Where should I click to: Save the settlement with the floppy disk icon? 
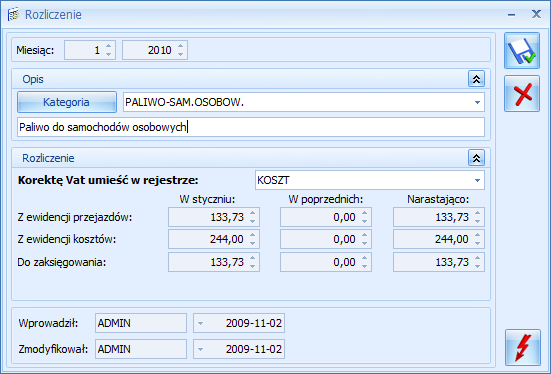pos(522,51)
